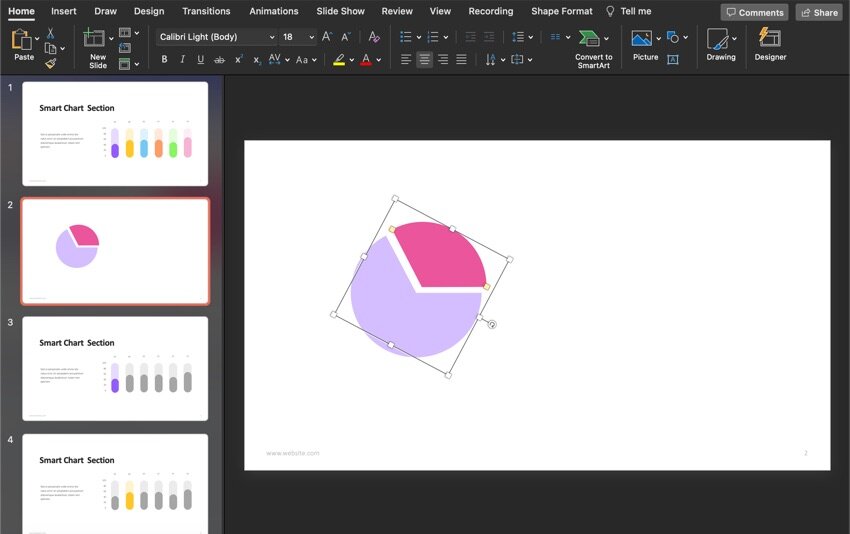Viewport: 850px width, 534px height.
Task: Open the Comments button
Action: click(754, 13)
